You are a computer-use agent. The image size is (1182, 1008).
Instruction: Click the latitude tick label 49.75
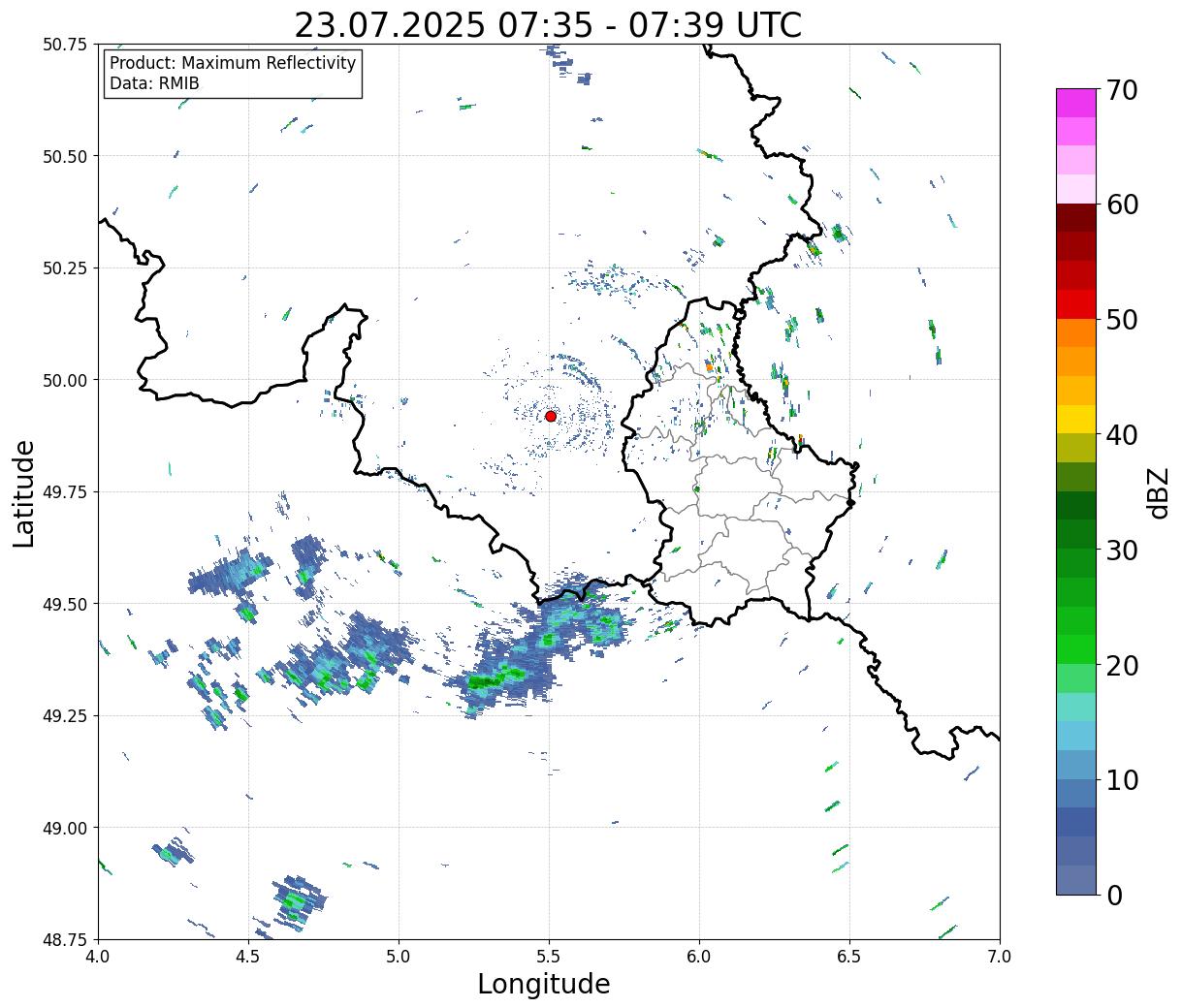point(65,492)
